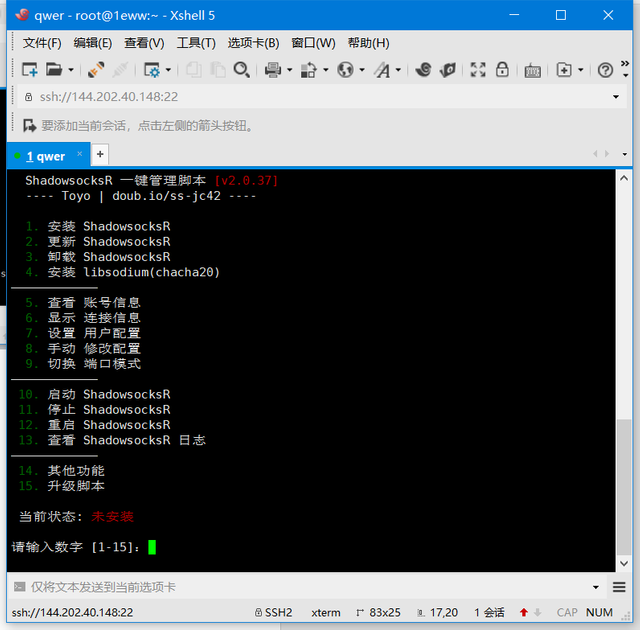Open the 编辑(E) menu
The height and width of the screenshot is (630, 640).
point(93,43)
